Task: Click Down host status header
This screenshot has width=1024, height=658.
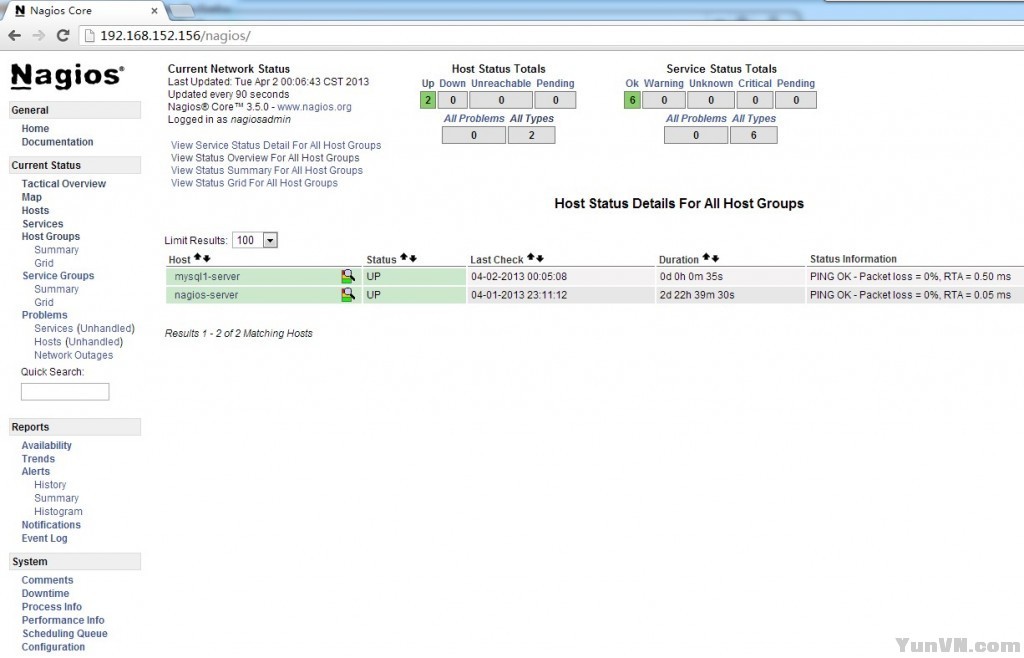Action: pos(453,84)
